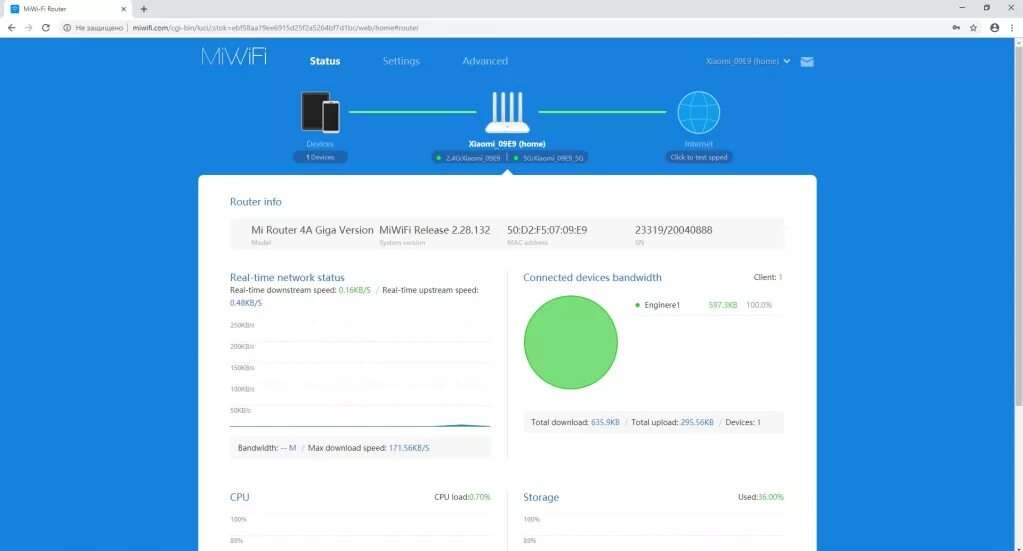Screen dimensions: 1023x551
Task: Close the MiWi-Fi Router tab
Action: pyautogui.click(x=123, y=9)
